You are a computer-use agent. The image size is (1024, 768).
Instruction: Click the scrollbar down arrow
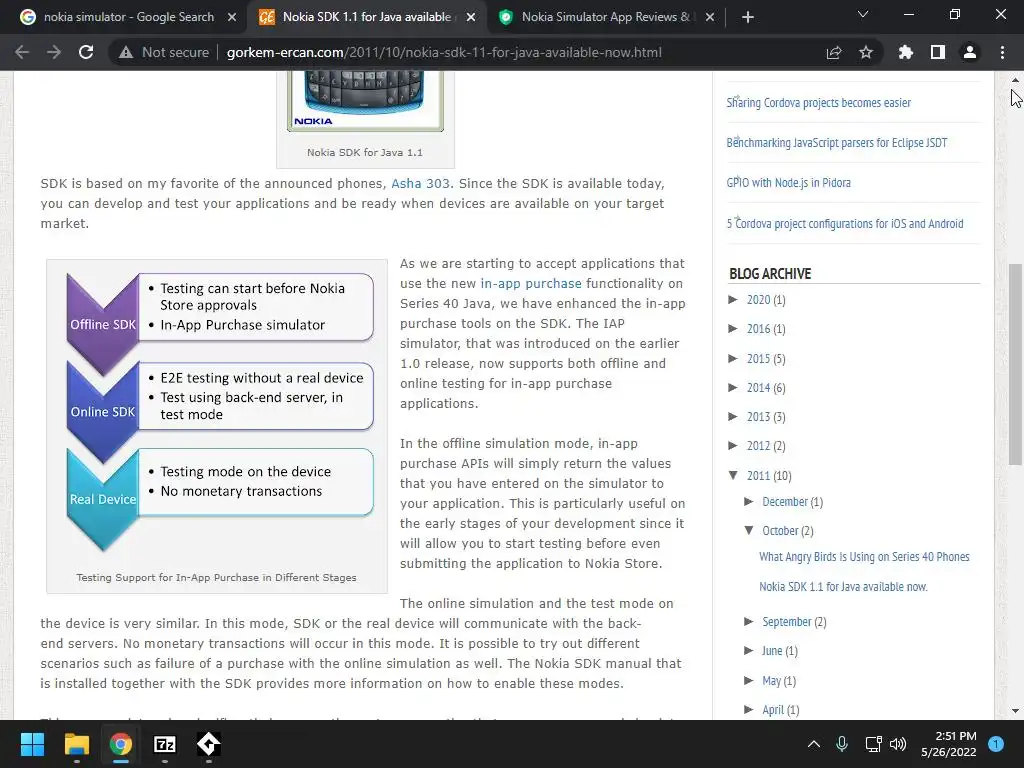click(x=1015, y=711)
